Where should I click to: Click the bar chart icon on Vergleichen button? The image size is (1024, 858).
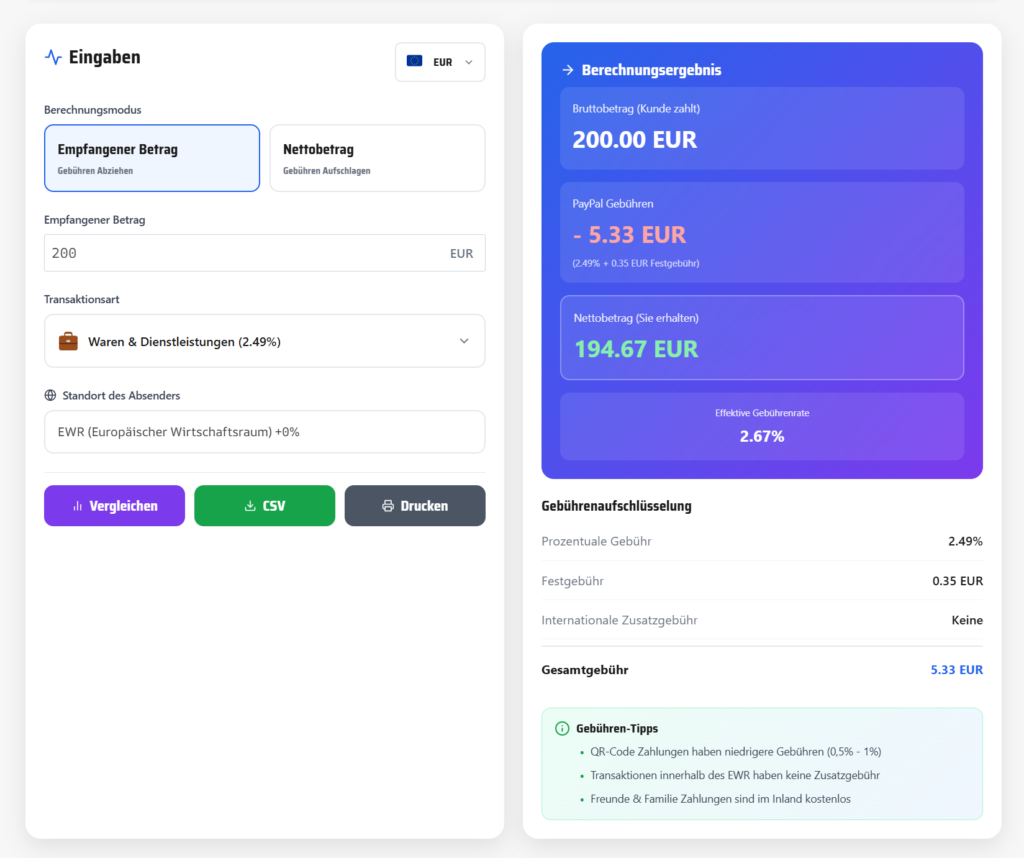(x=77, y=506)
